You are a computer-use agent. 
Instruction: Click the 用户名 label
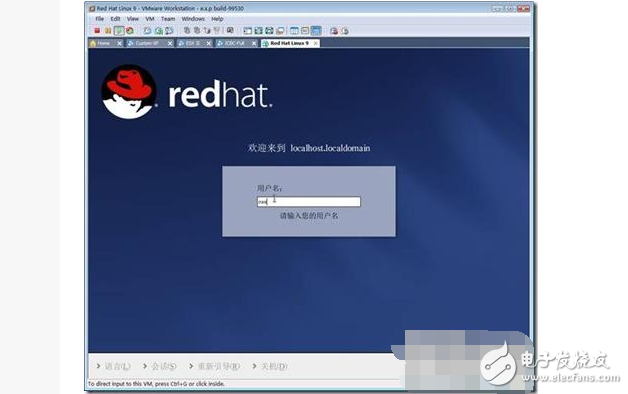[269, 188]
